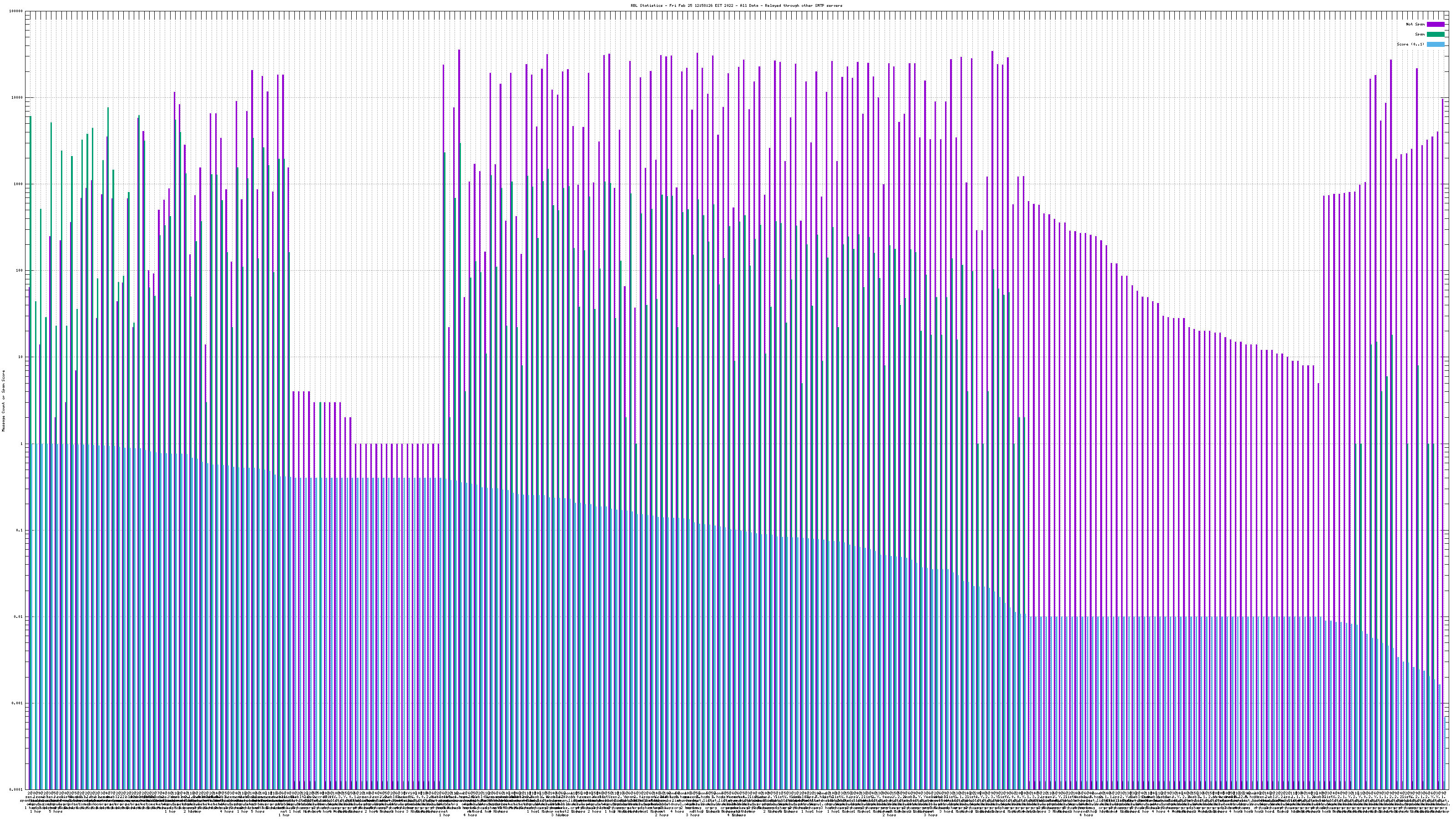Screen dimensions: 1456x819
Task: Click the light blue Score legend swatch
Action: pyautogui.click(x=1435, y=44)
